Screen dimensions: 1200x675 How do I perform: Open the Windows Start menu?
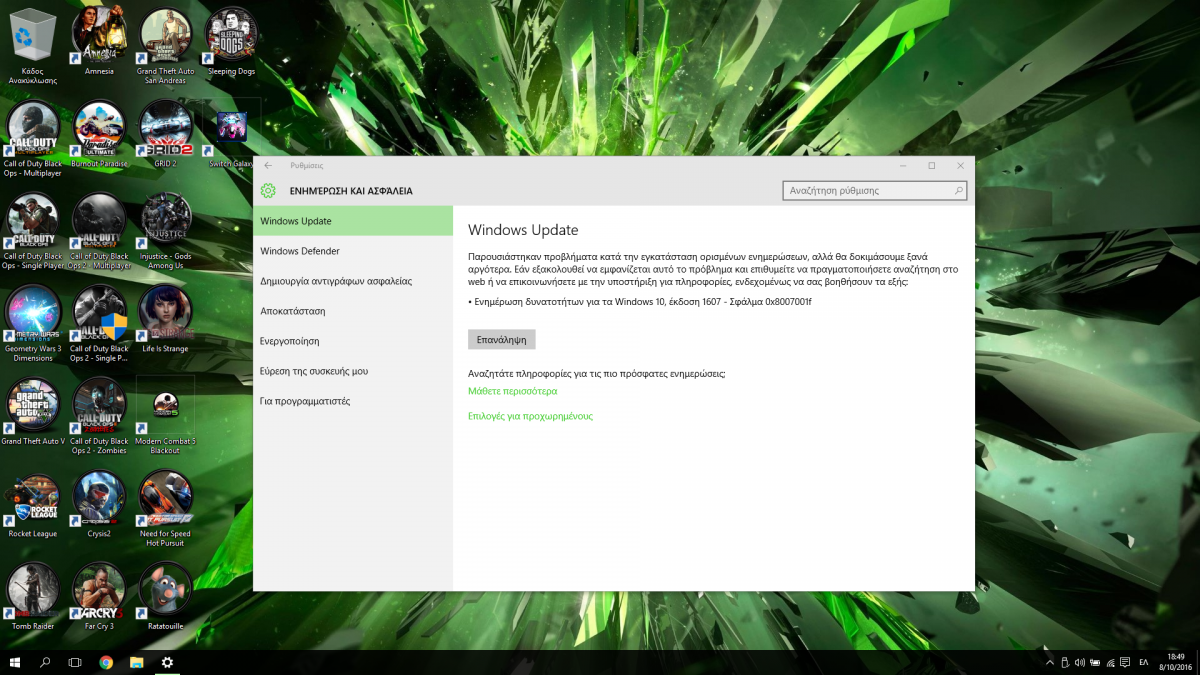click(x=15, y=662)
